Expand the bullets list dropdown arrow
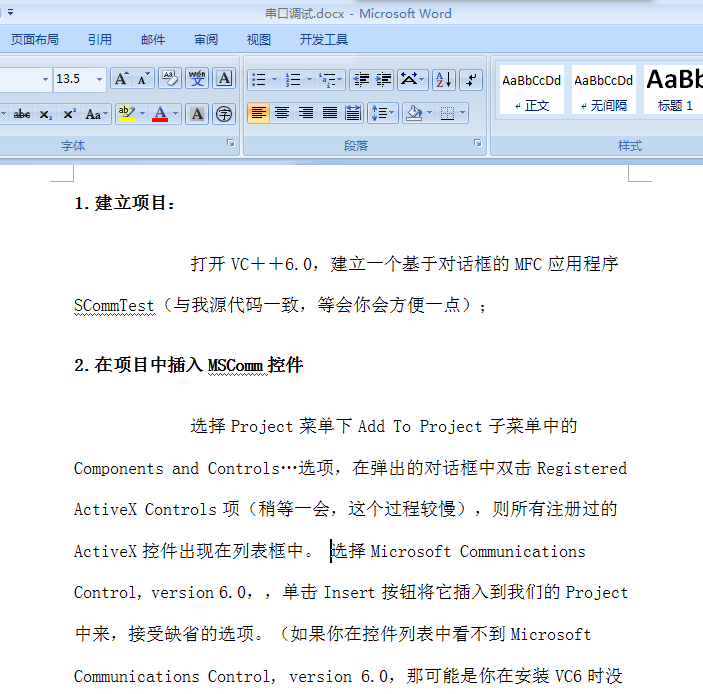This screenshot has height=694, width=703. coord(274,80)
